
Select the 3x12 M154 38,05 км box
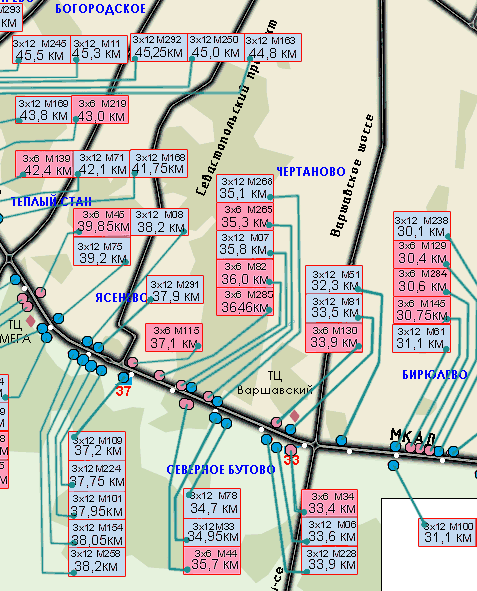(x=97, y=534)
